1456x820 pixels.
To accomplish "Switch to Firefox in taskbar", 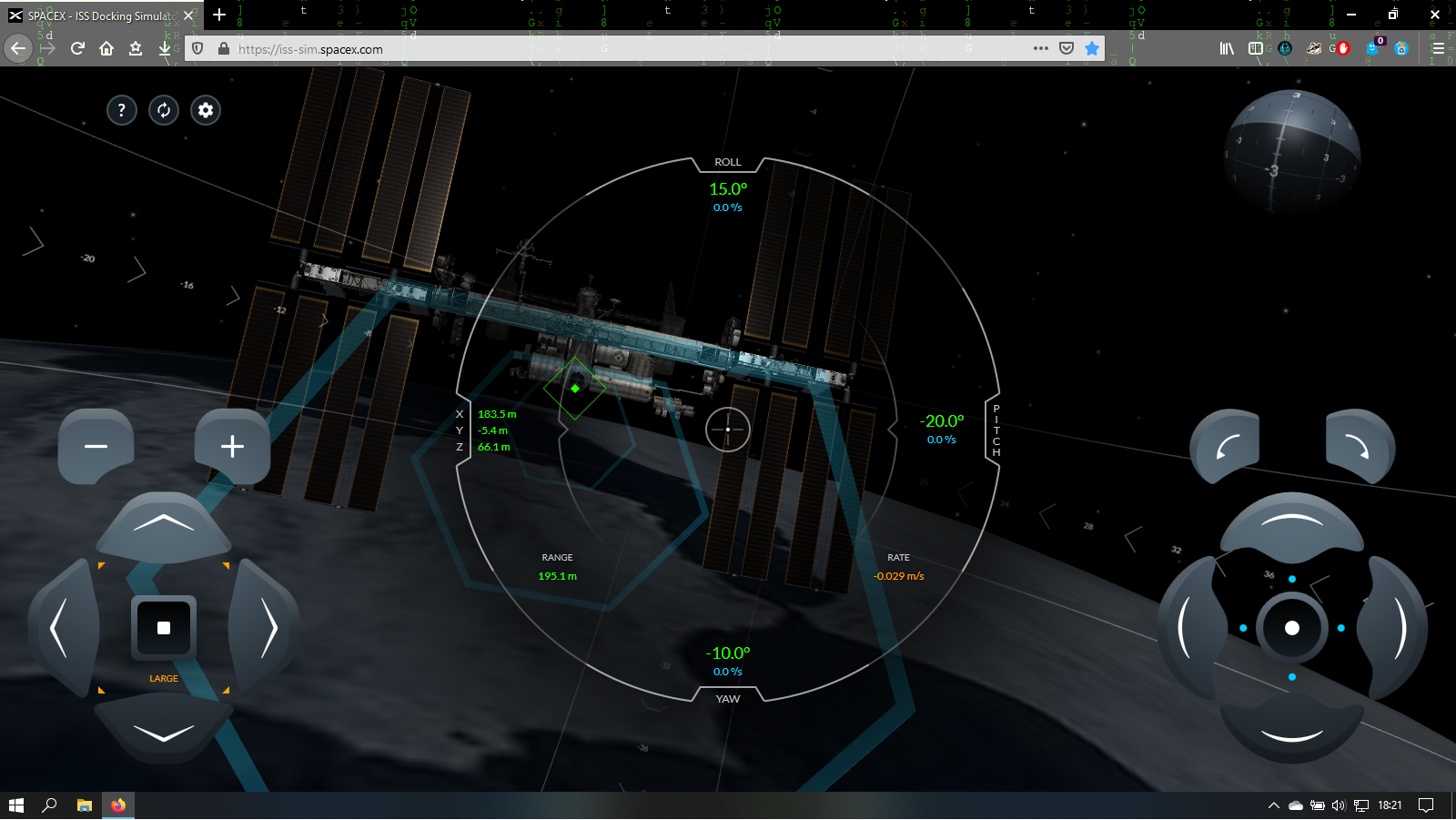I will point(118,805).
